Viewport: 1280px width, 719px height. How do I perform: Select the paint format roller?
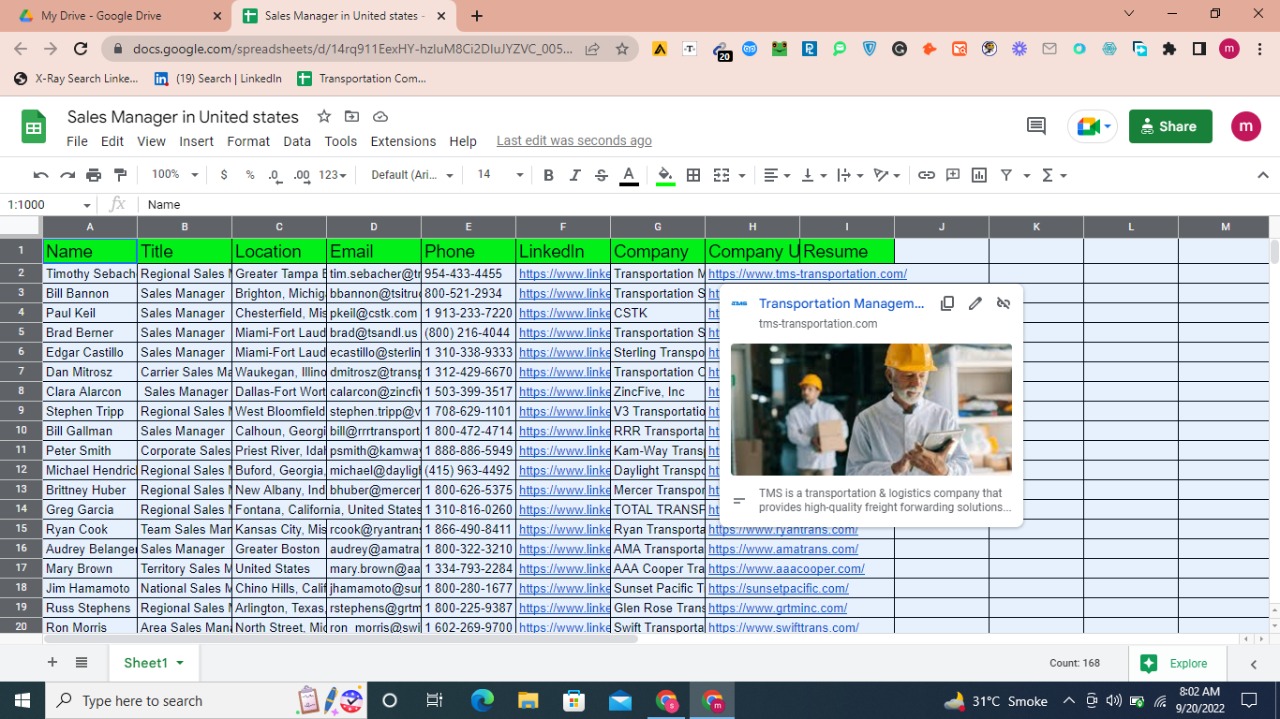pos(121,175)
